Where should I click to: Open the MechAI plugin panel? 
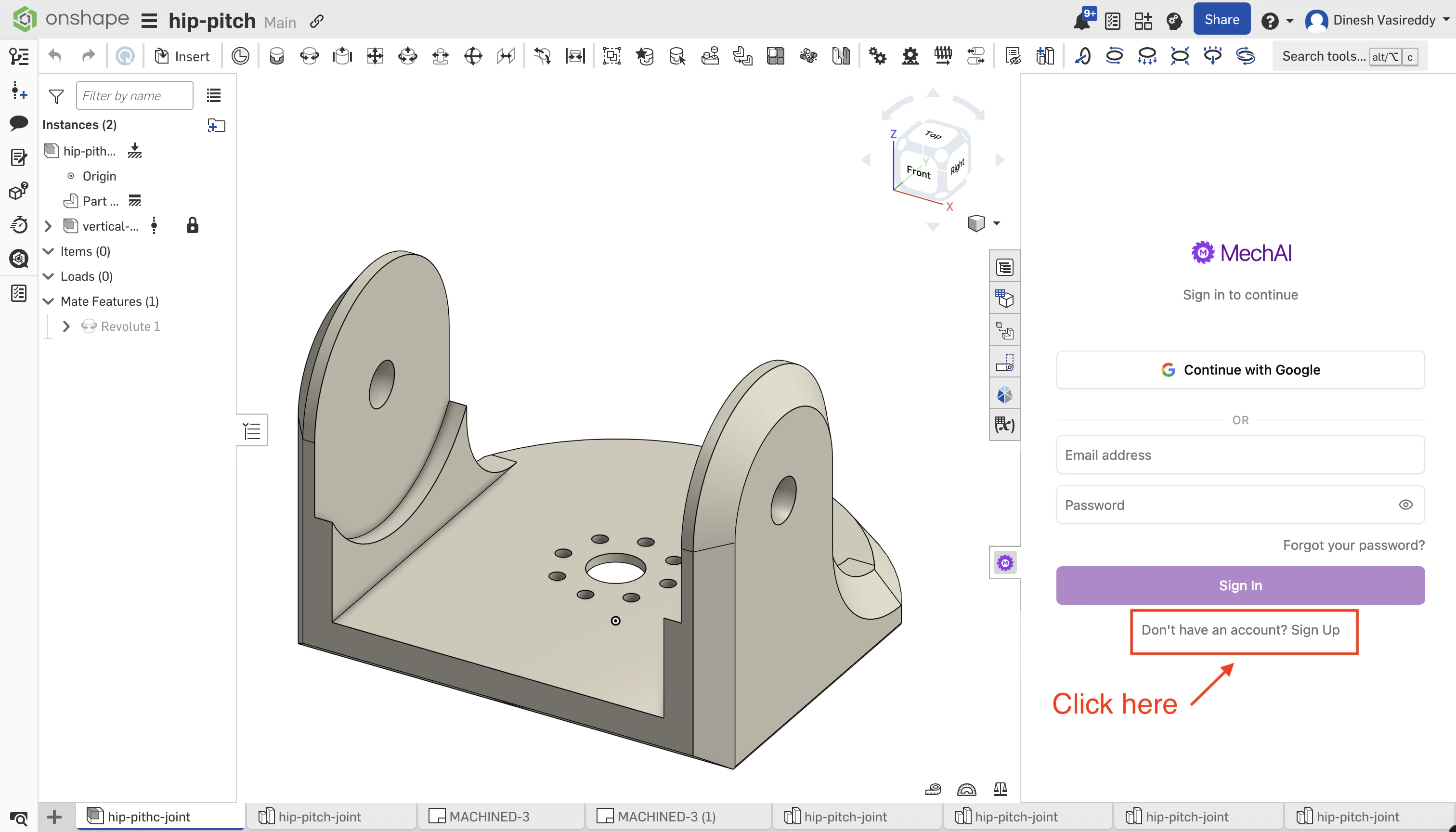[1004, 562]
